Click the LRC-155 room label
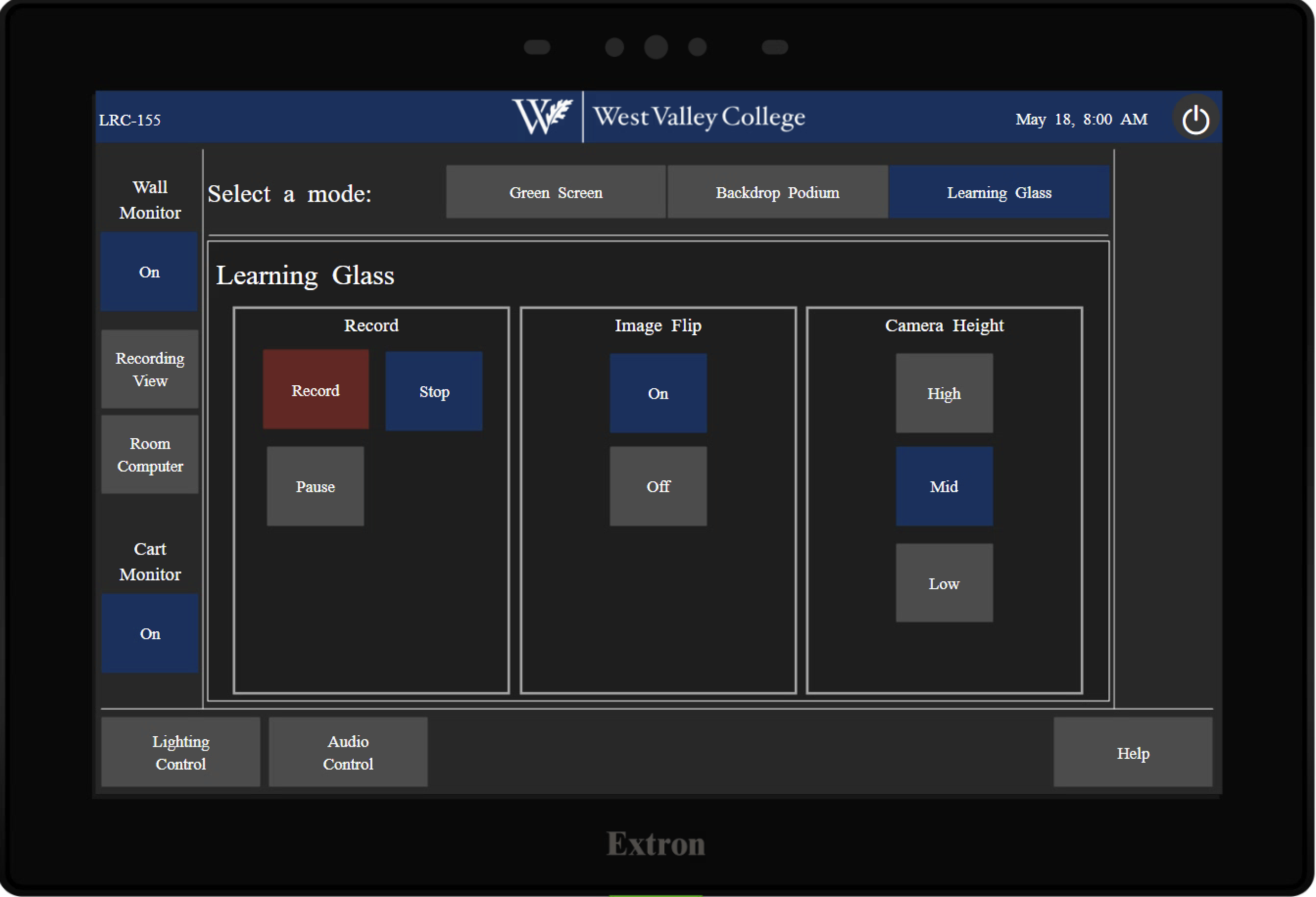 (x=130, y=120)
